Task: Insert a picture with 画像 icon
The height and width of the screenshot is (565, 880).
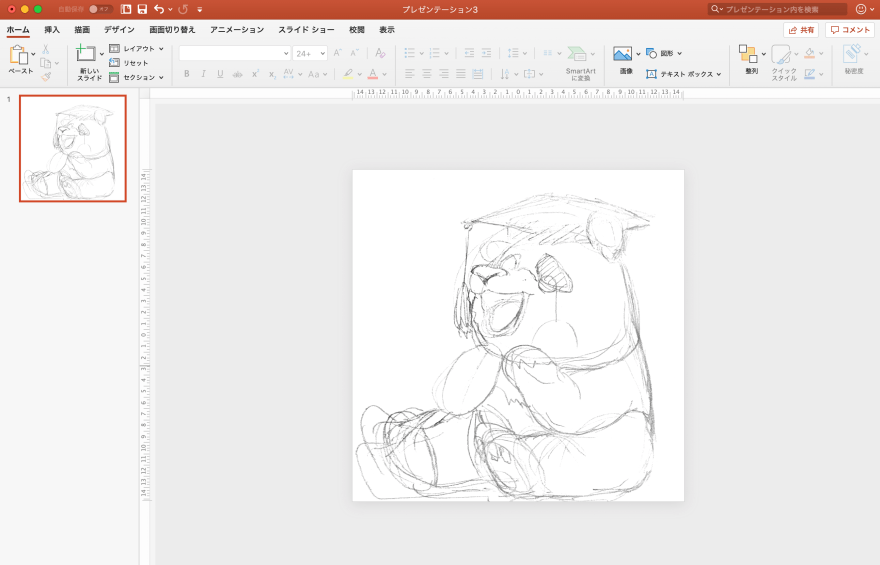Action: click(x=623, y=54)
